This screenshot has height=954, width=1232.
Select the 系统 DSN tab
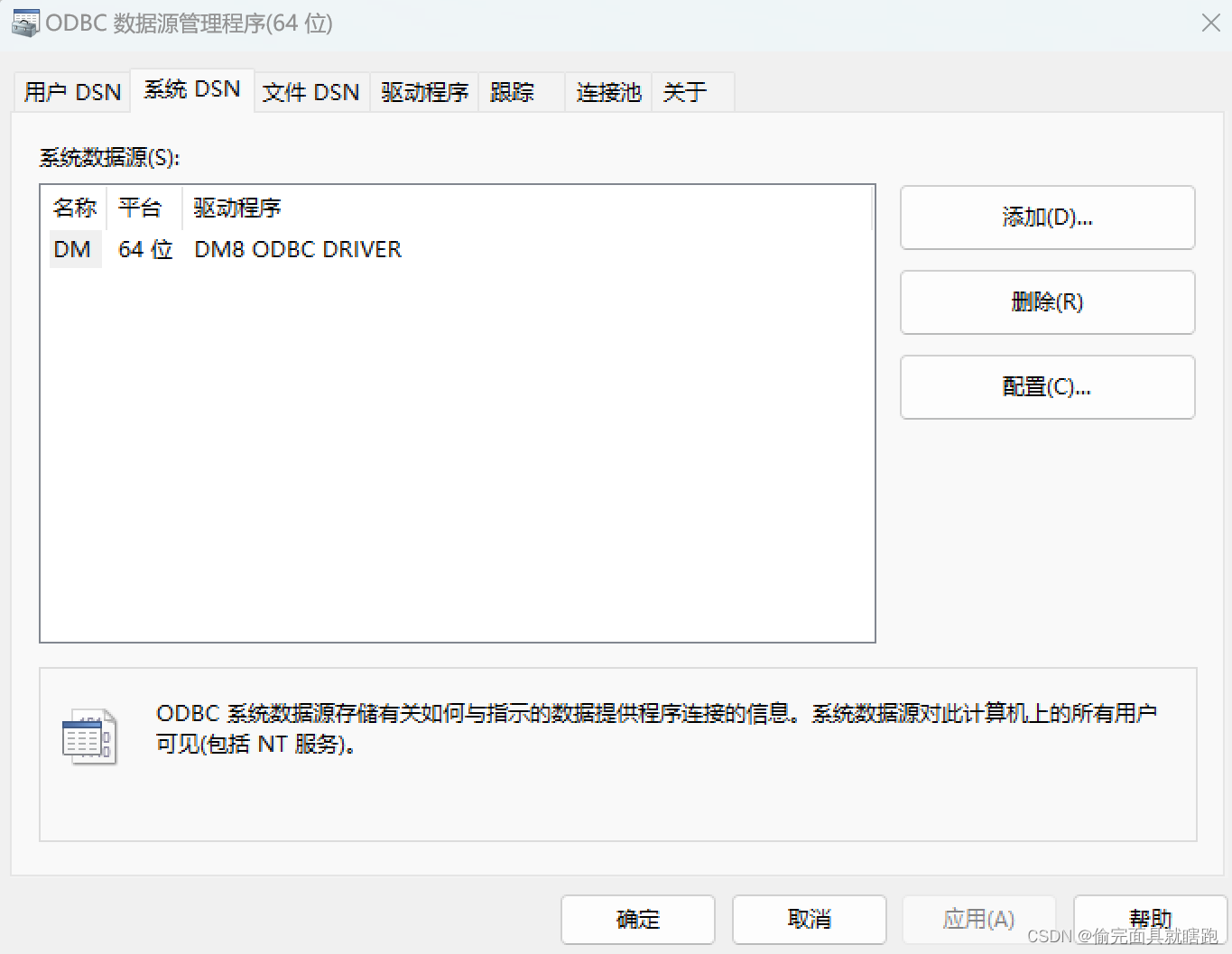pos(192,89)
